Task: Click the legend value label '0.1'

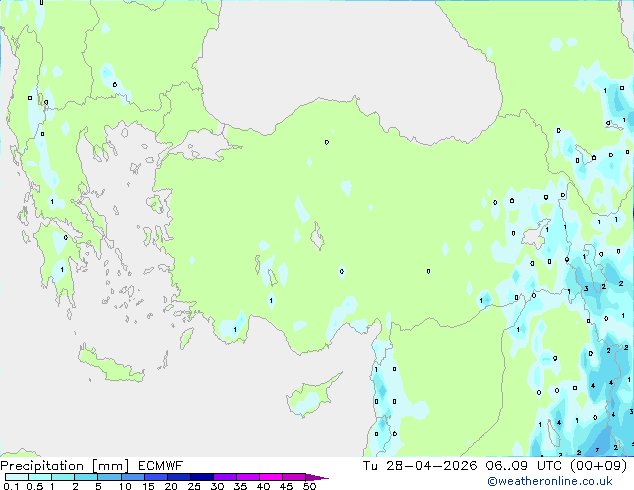Action: pyautogui.click(x=11, y=486)
